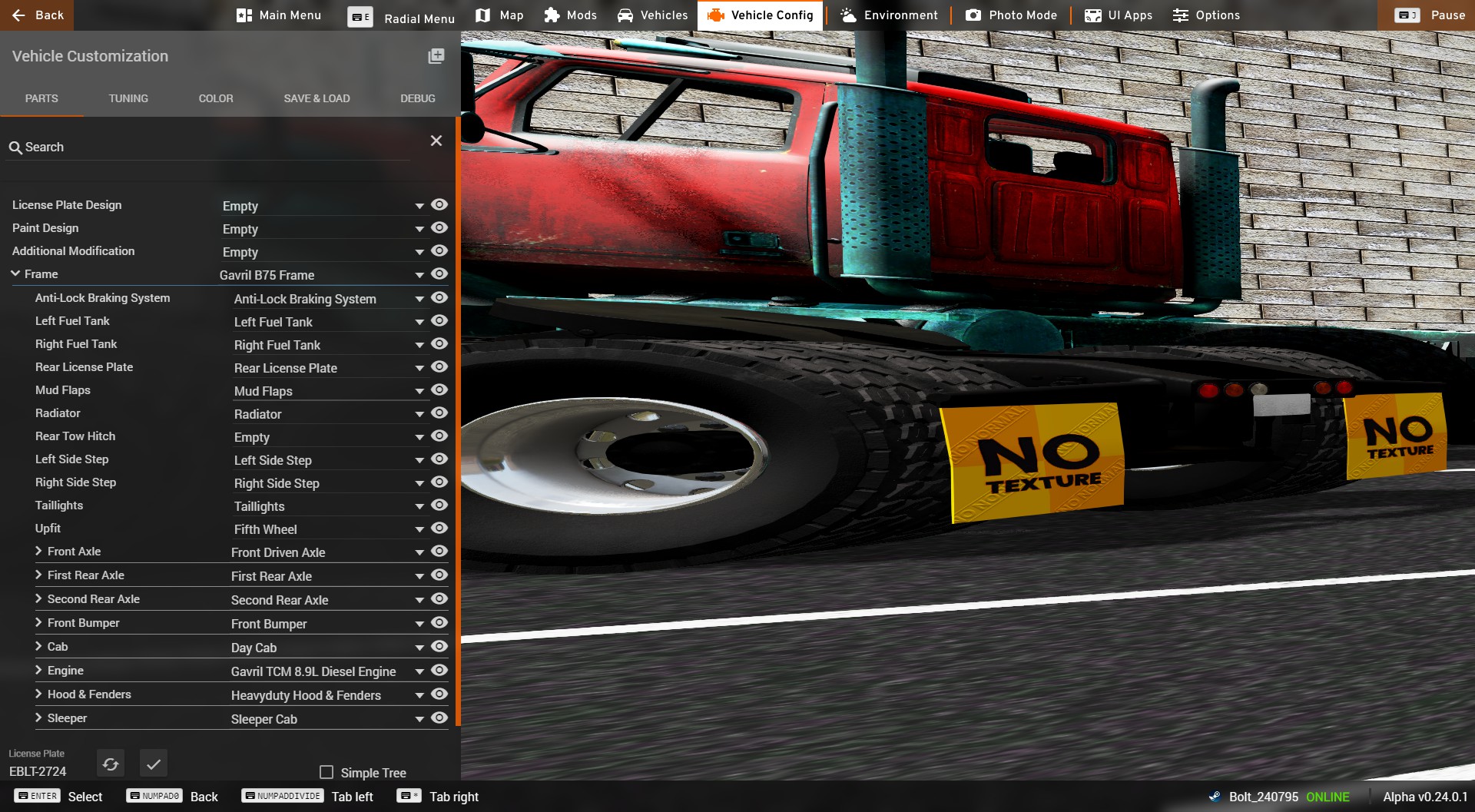Toggle visibility of Additional Modification

click(x=439, y=250)
